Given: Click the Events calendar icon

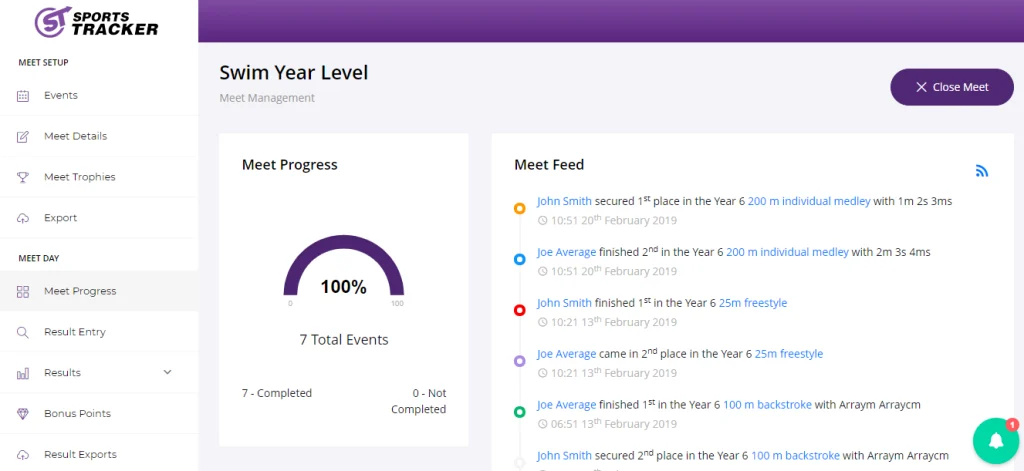Looking at the screenshot, I should pos(23,96).
